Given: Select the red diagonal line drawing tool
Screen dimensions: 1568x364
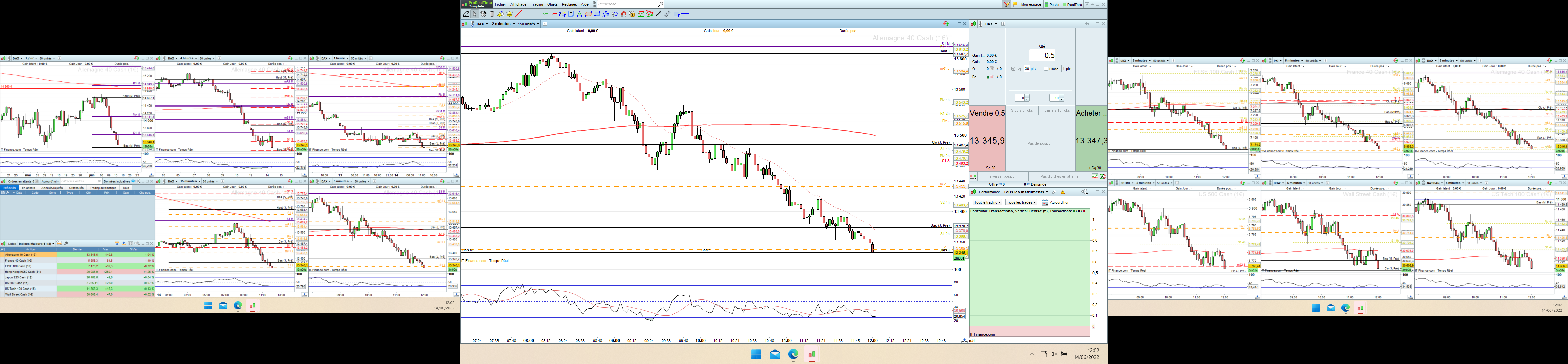Looking at the screenshot, I should pos(519,14).
